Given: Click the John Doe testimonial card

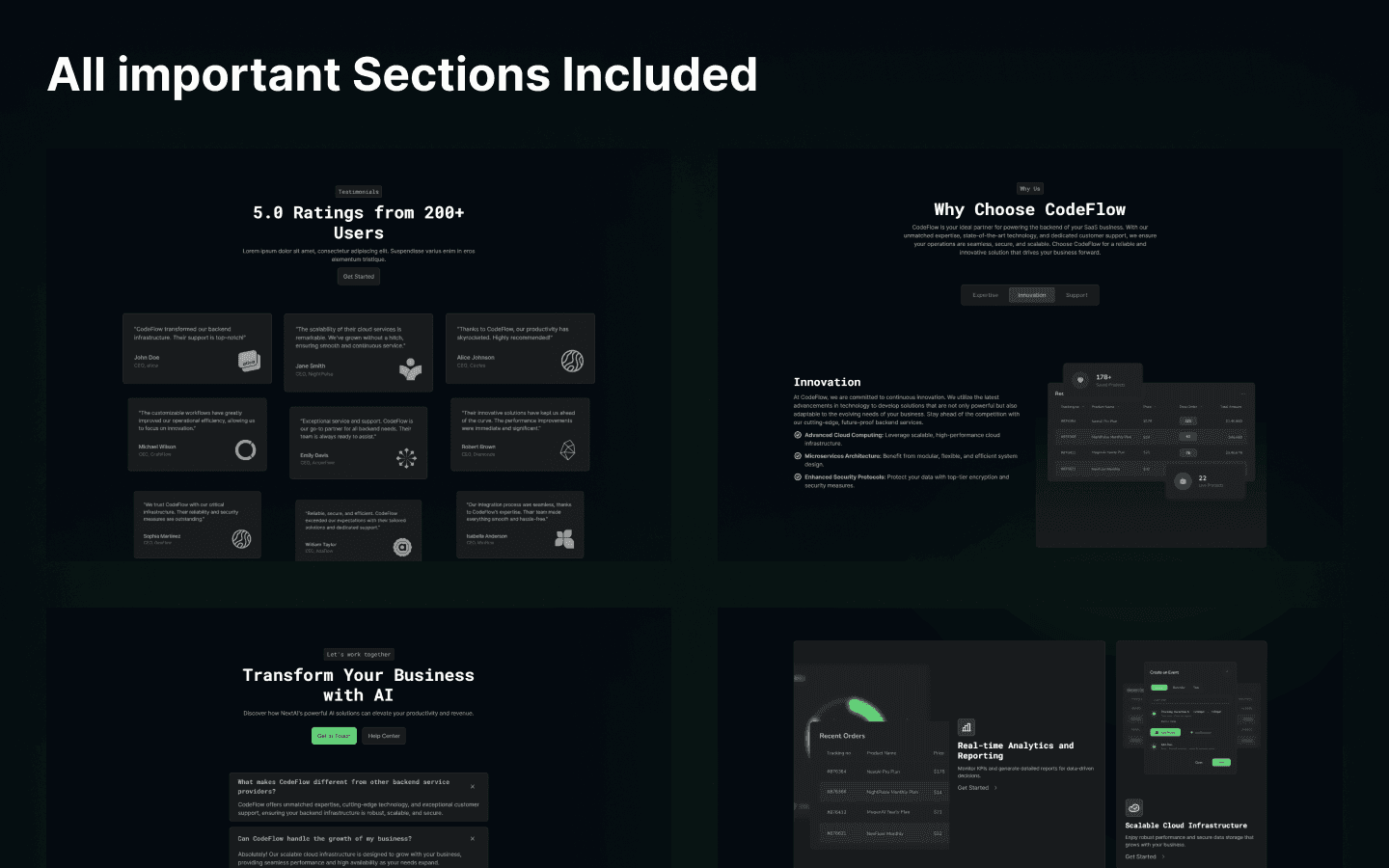Looking at the screenshot, I should pyautogui.click(x=197, y=348).
